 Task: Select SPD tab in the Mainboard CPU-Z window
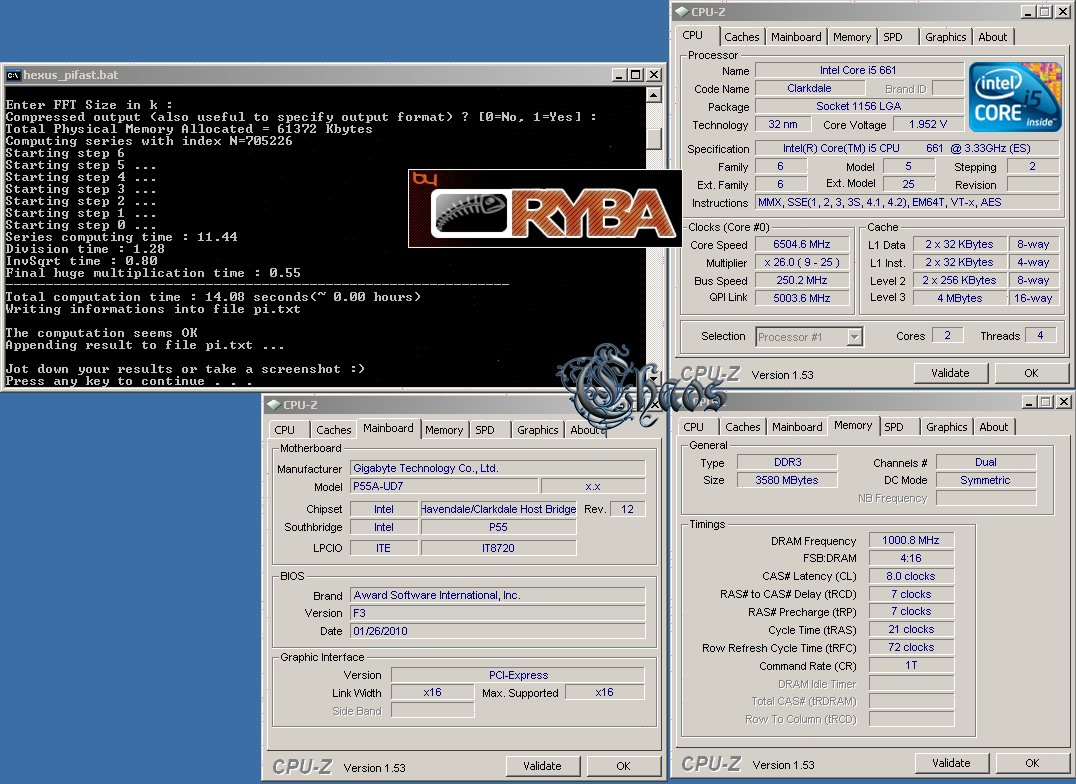click(x=484, y=430)
